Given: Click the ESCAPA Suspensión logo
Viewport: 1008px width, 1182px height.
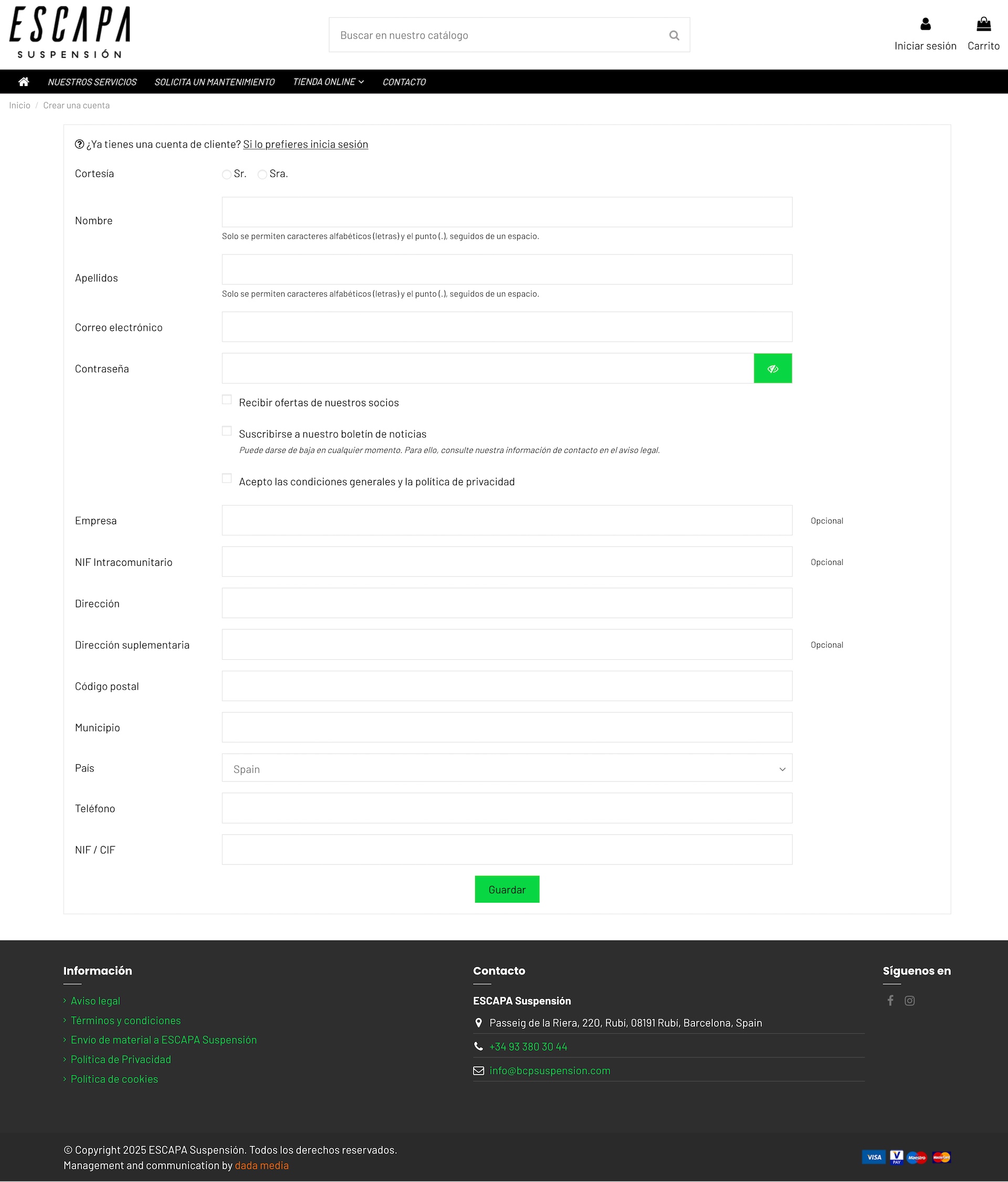Looking at the screenshot, I should (70, 33).
